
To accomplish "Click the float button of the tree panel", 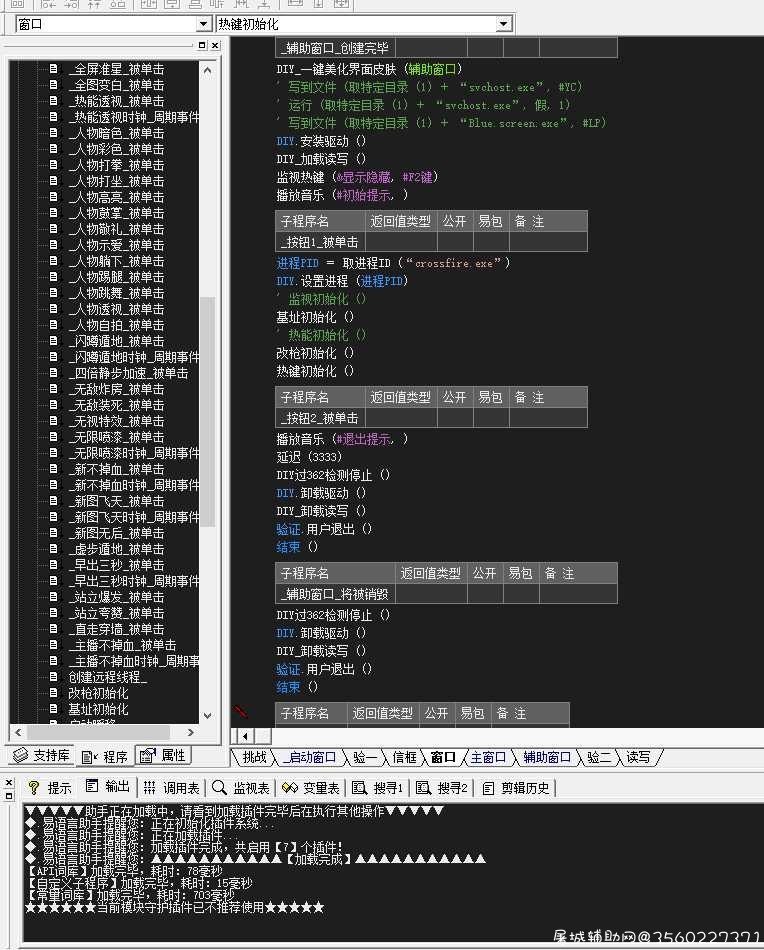I will tap(202, 45).
